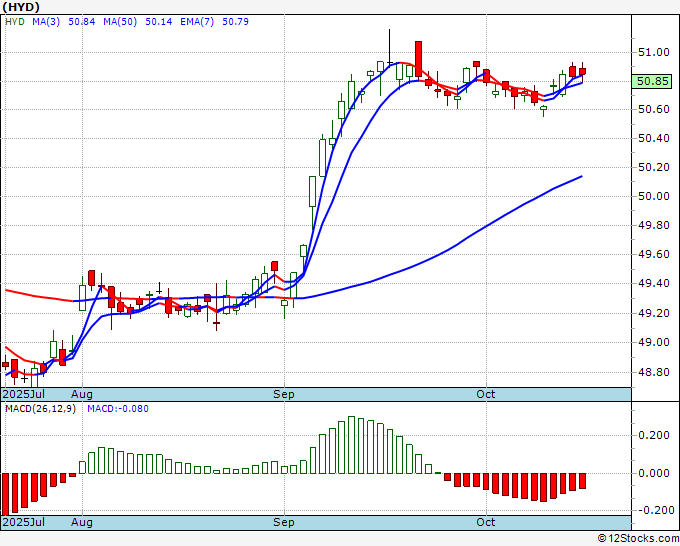Click Sep on MACD date axis
This screenshot has height=546, width=680.
coord(284,522)
